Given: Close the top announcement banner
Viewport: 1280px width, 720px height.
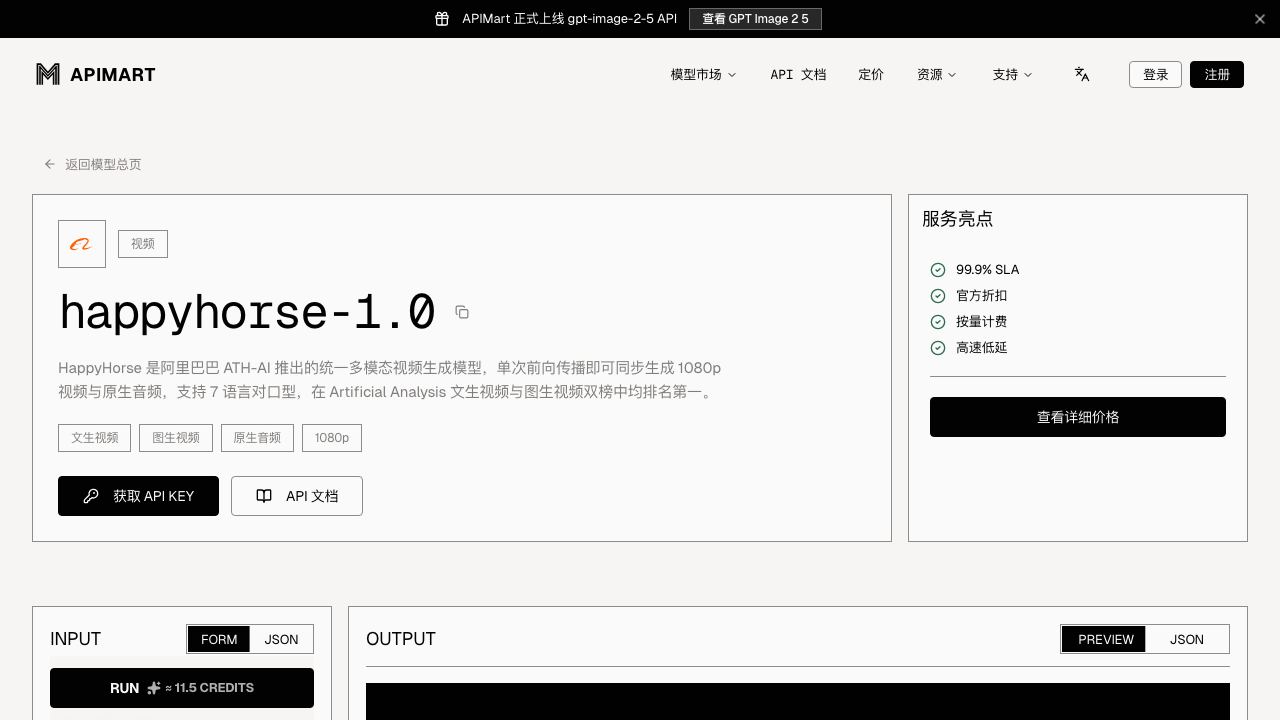Looking at the screenshot, I should [x=1260, y=19].
